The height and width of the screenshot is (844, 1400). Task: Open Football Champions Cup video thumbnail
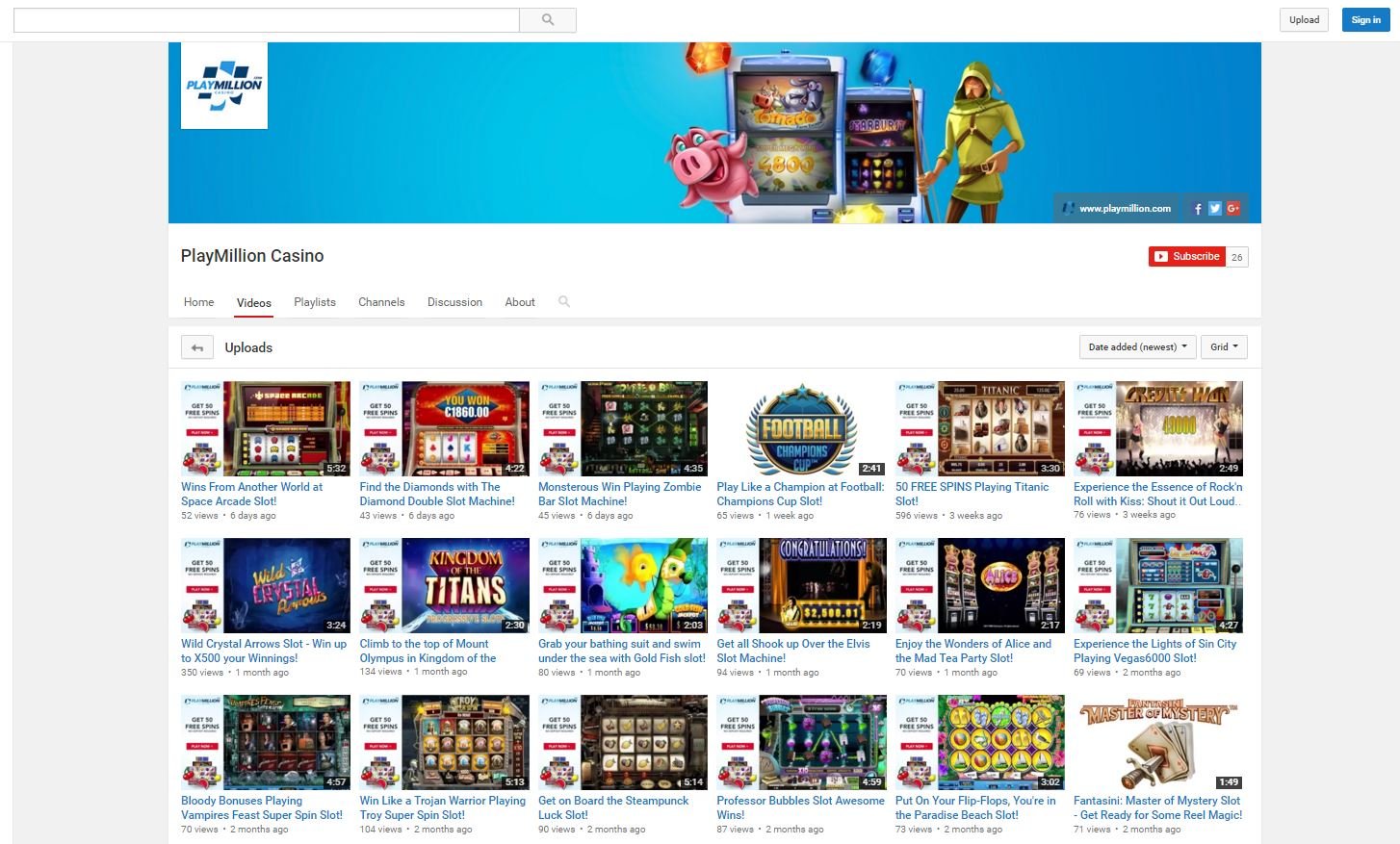click(801, 428)
